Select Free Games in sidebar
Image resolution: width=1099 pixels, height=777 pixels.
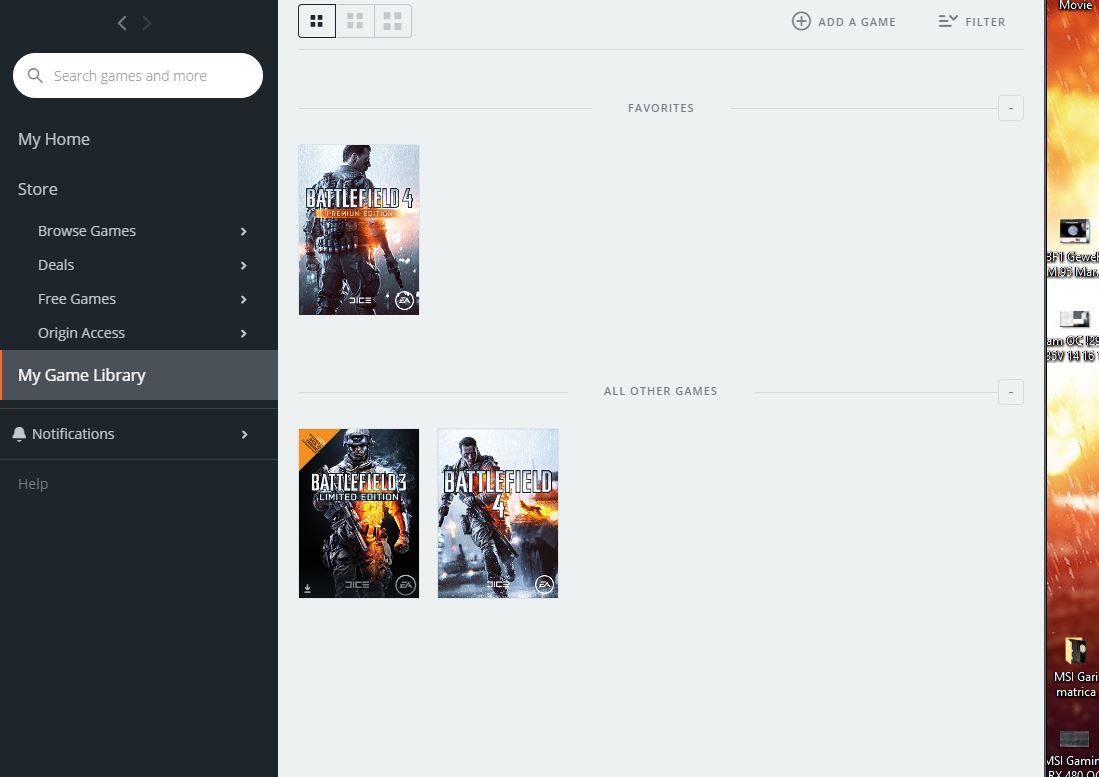pos(77,298)
